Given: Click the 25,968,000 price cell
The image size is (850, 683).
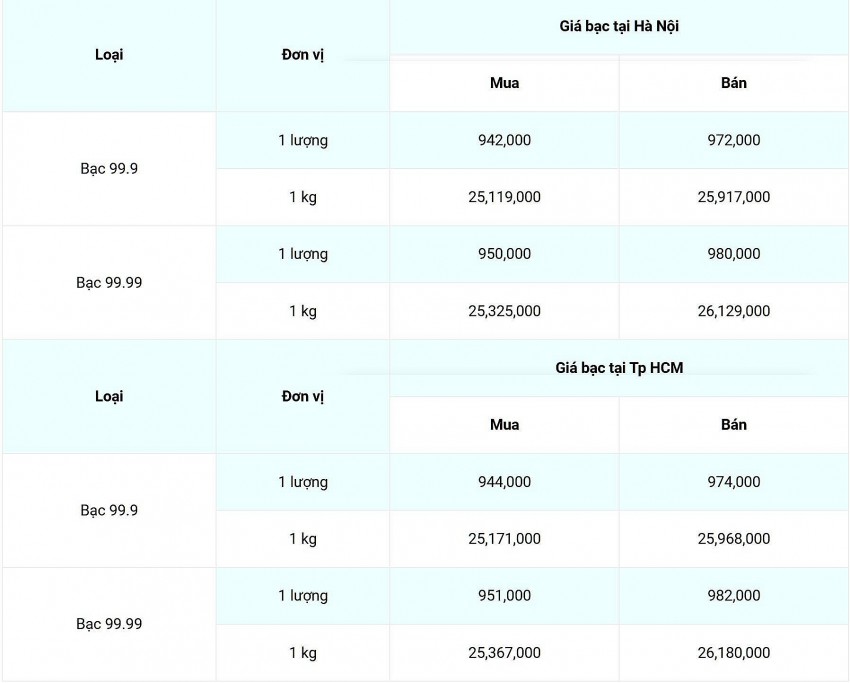Looking at the screenshot, I should (733, 539).
